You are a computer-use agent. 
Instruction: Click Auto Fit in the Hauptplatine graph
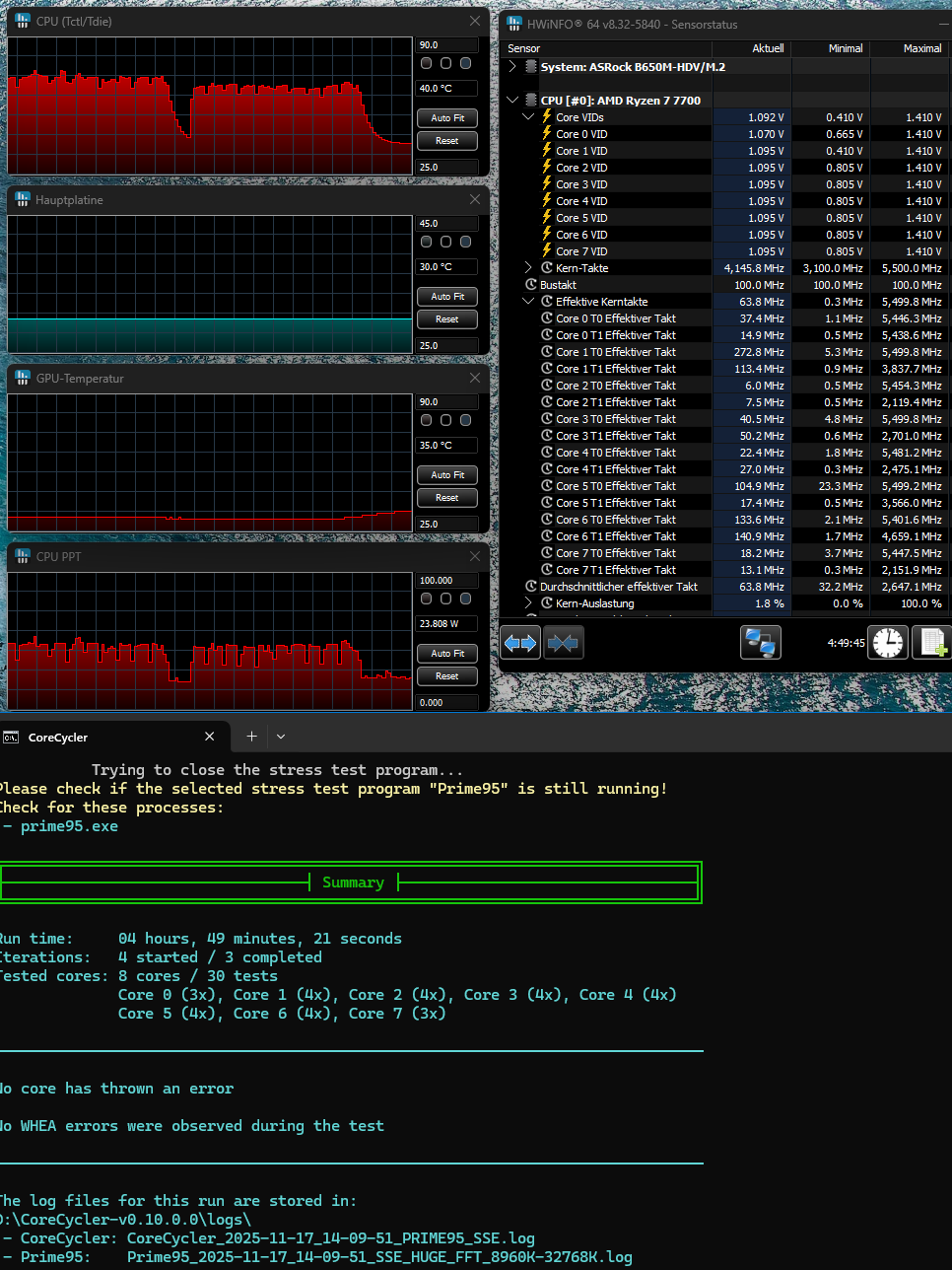coord(447,296)
